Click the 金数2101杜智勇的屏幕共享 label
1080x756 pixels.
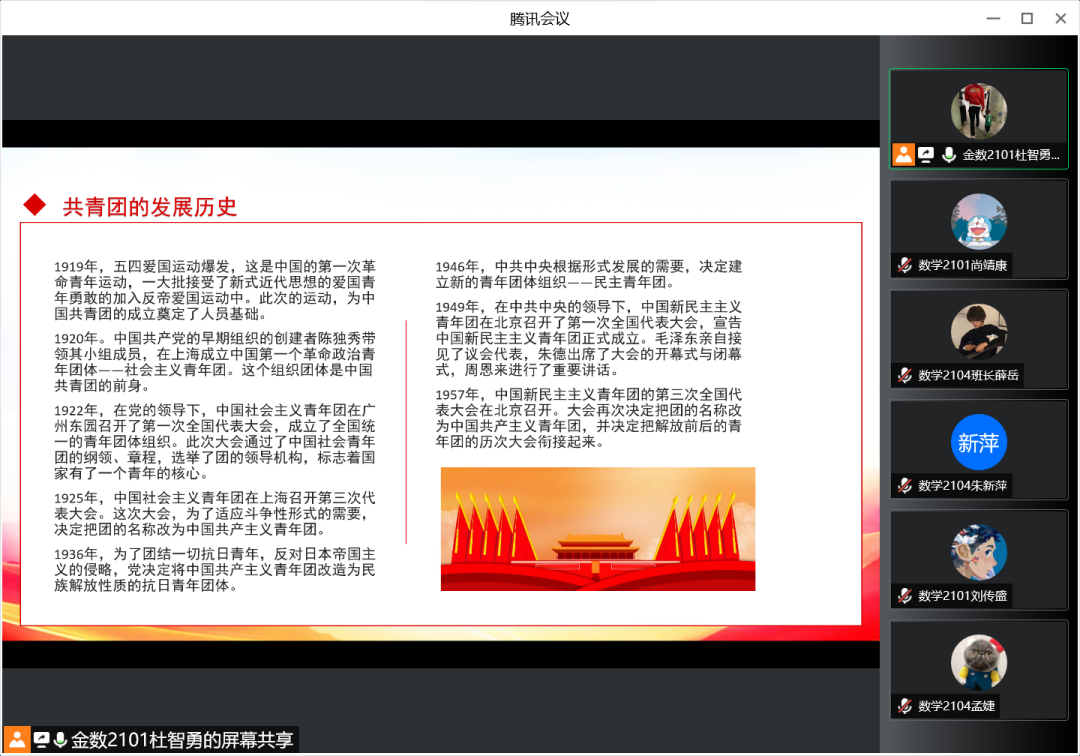(182, 740)
